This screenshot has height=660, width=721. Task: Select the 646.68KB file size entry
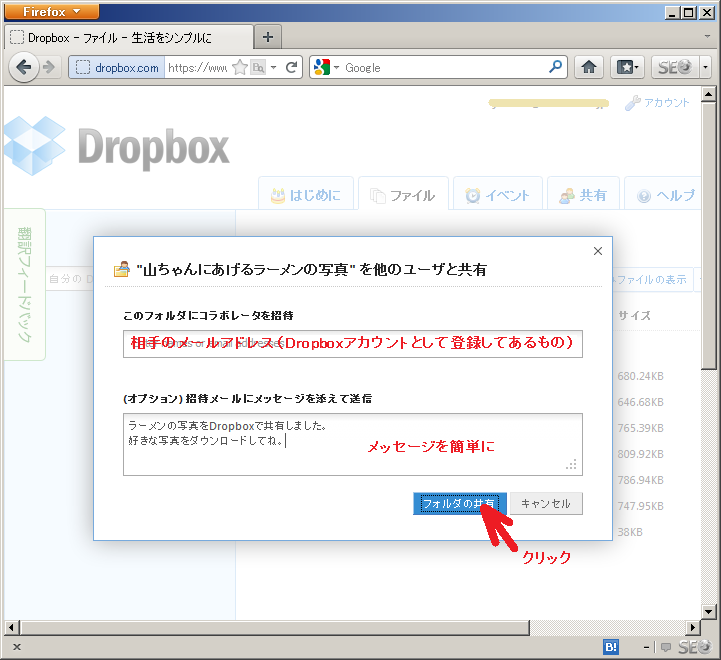coord(641,402)
